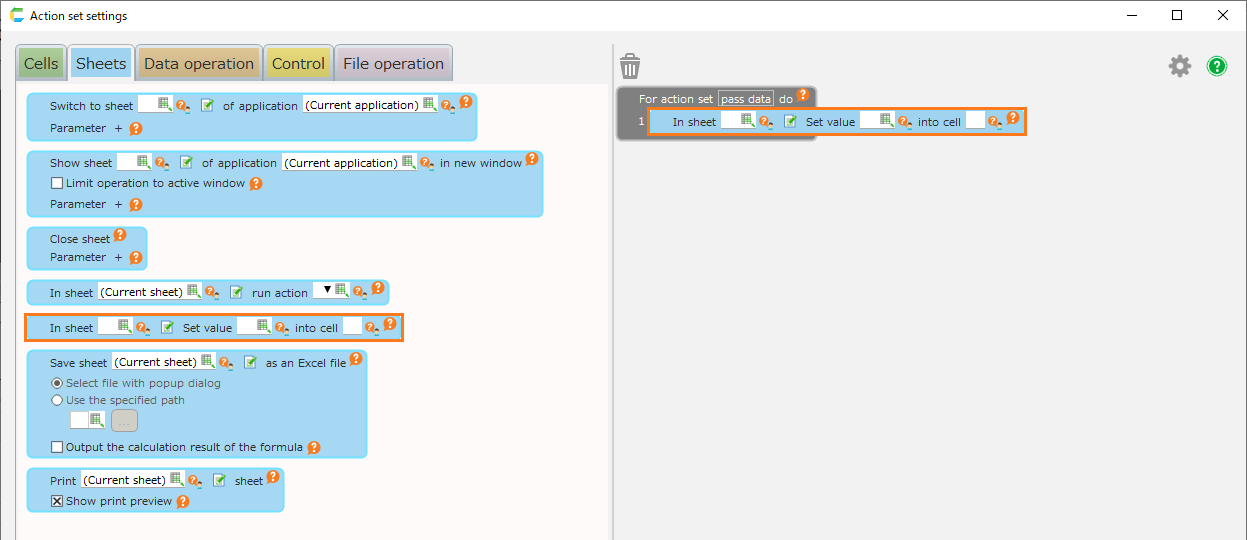1247x540 pixels.
Task: Click help bubble beside 'For action set' header
Action: [802, 96]
